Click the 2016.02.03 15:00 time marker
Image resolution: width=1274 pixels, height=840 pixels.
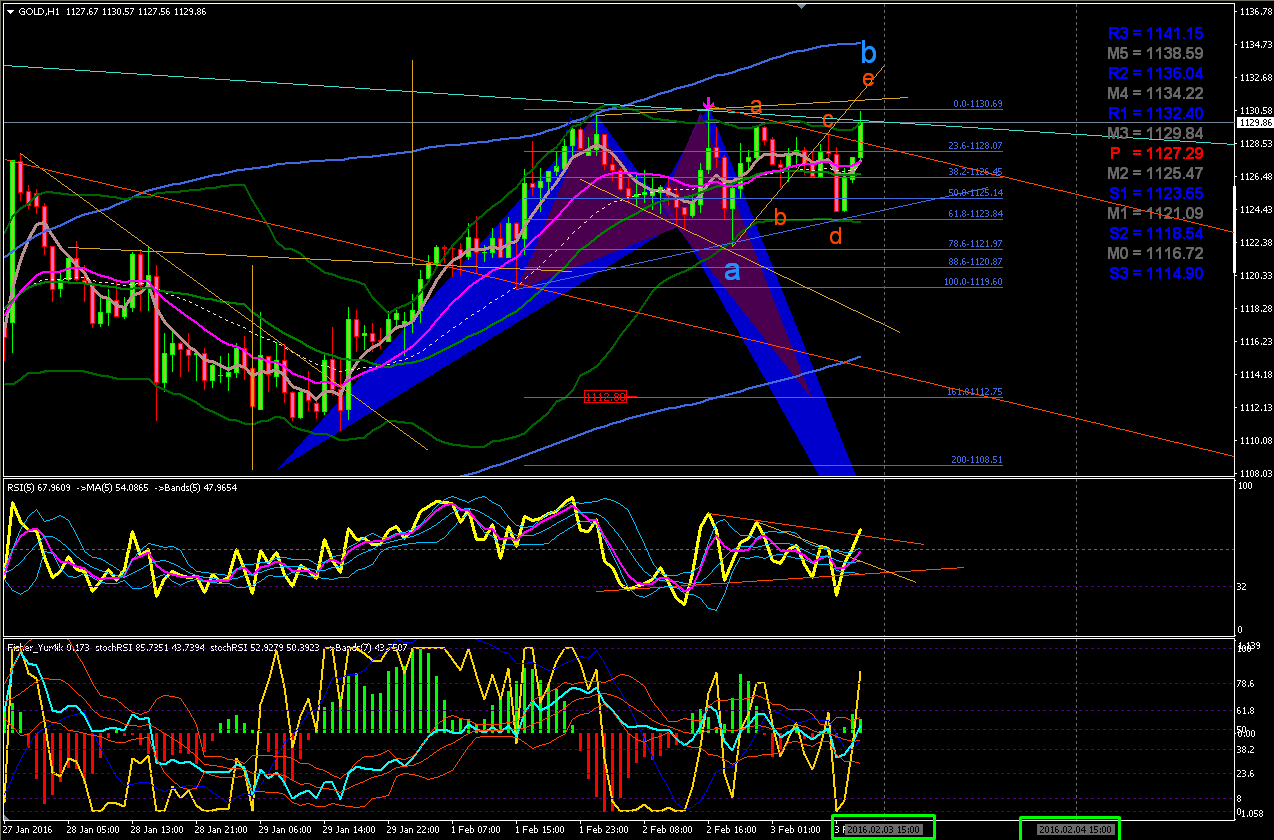(884, 829)
